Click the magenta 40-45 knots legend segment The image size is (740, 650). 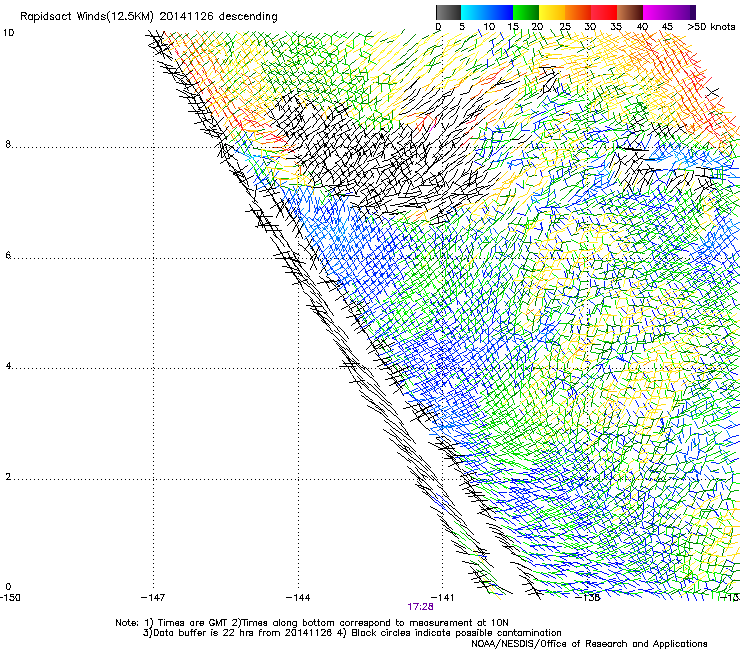point(656,12)
